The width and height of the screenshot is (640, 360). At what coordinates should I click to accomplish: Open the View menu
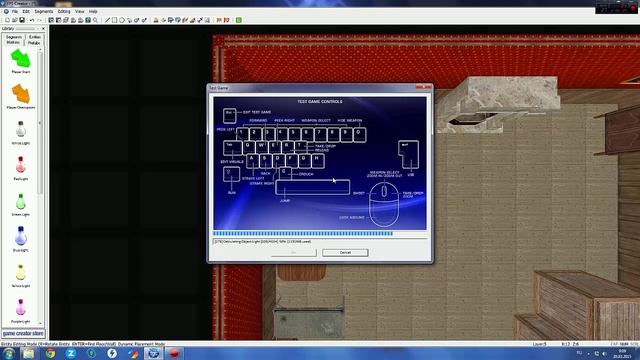pos(80,11)
